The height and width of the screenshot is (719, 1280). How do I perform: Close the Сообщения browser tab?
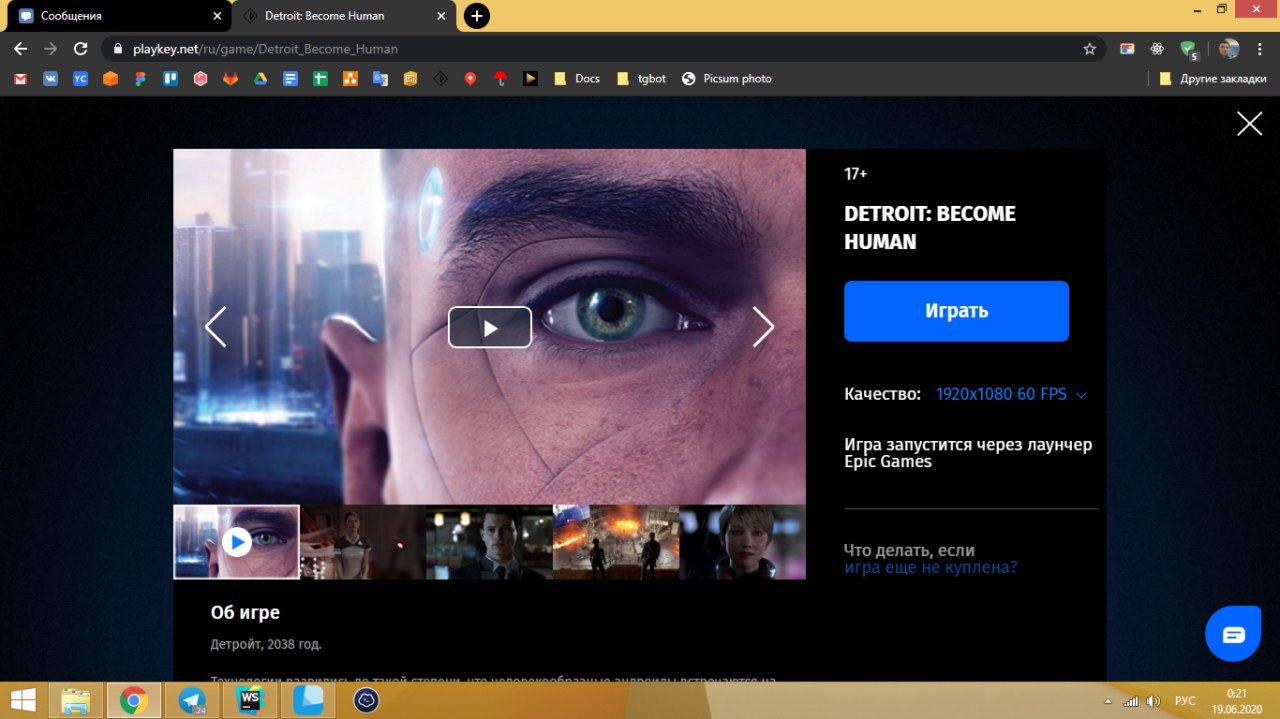[x=217, y=16]
